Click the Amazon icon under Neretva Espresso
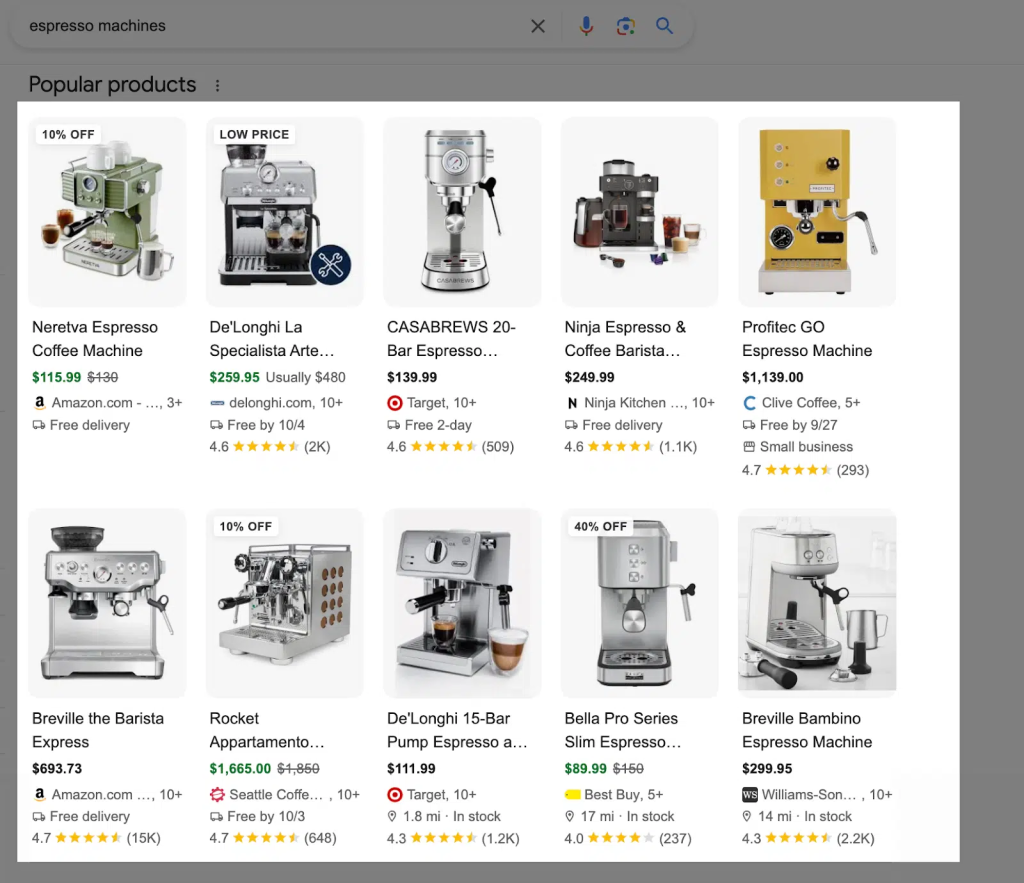The image size is (1024, 883). (39, 402)
